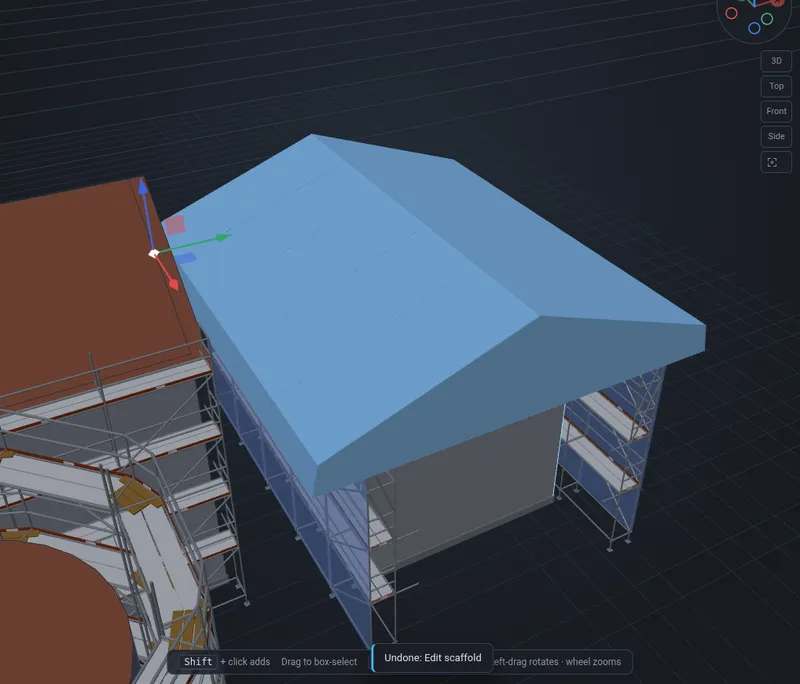Switch to the Front view
Image resolution: width=800 pixels, height=684 pixels.
tap(776, 111)
